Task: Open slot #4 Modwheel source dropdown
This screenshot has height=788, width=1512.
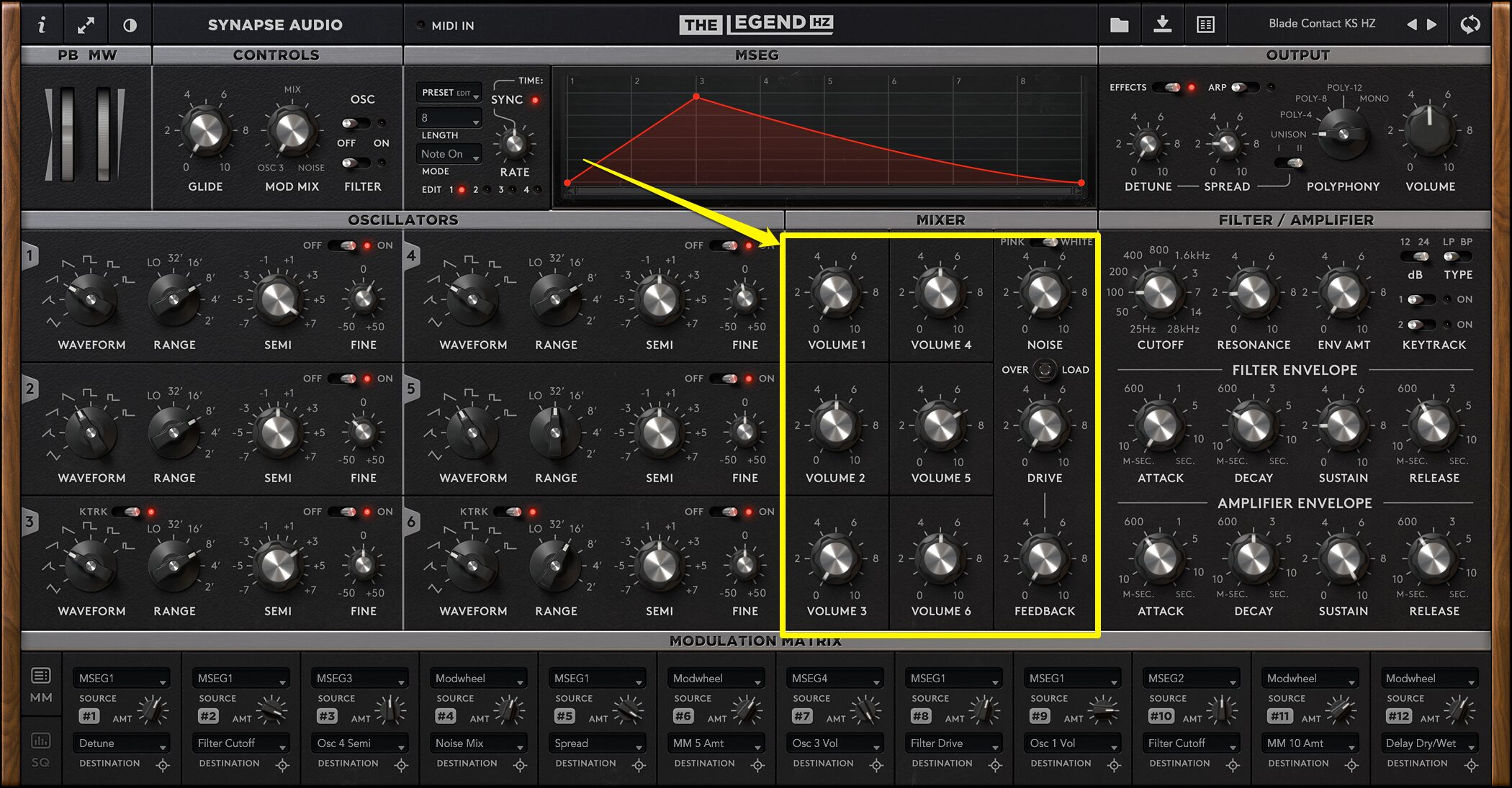Action: point(478,679)
